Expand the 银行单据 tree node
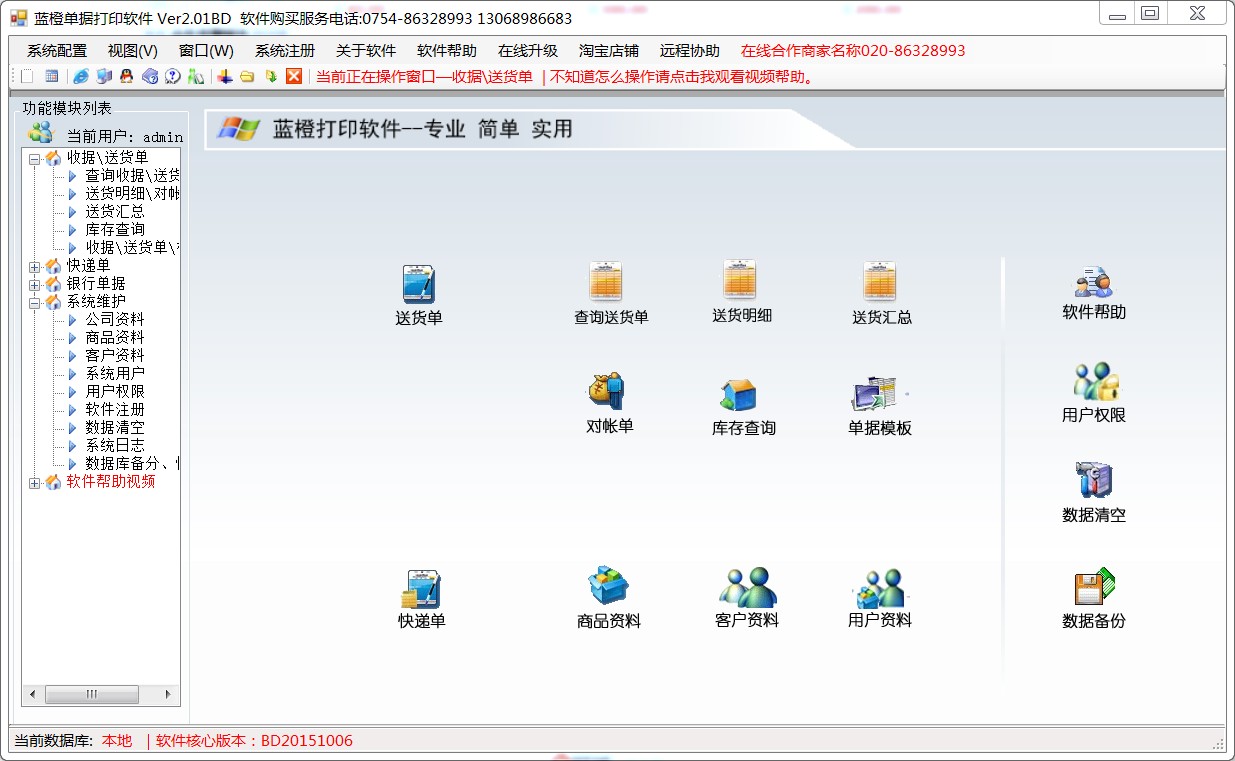The width and height of the screenshot is (1235, 761). pos(35,284)
